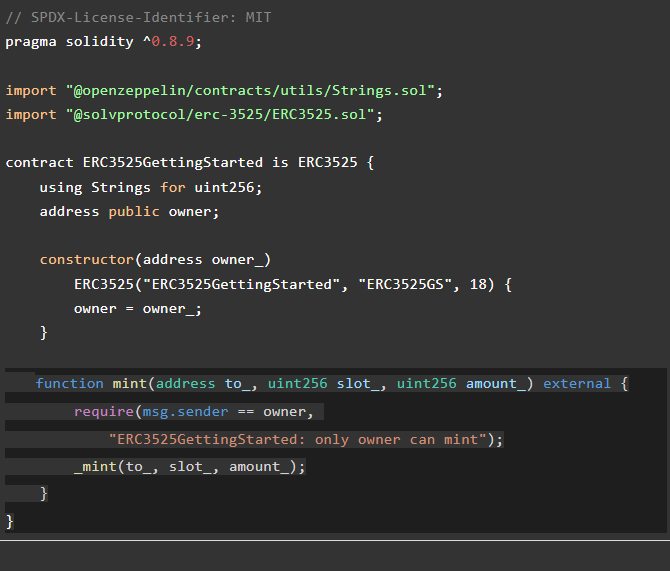Click the number 18 decimals argument

point(480,284)
